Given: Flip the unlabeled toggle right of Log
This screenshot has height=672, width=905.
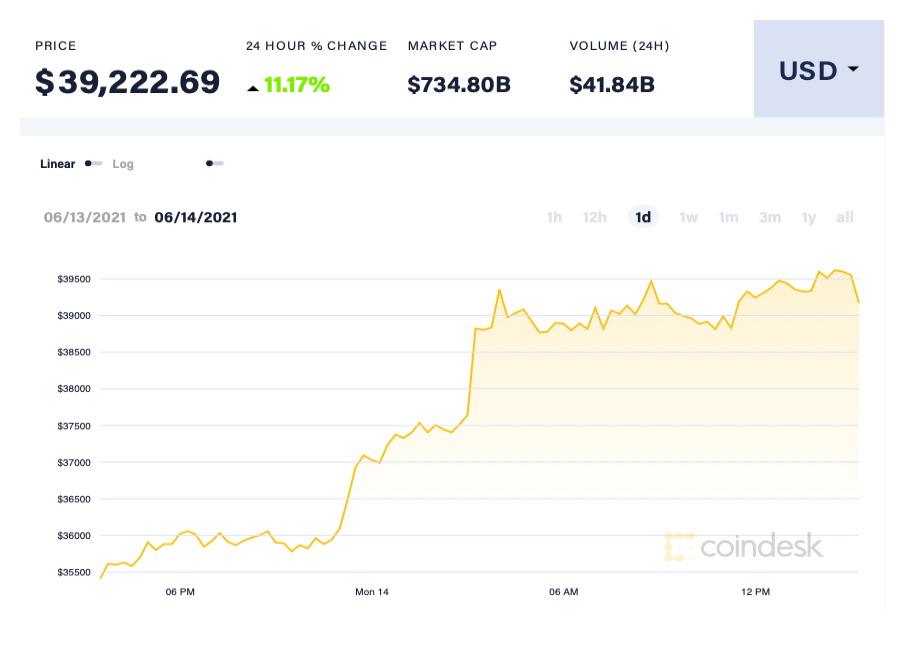Looking at the screenshot, I should tap(214, 163).
